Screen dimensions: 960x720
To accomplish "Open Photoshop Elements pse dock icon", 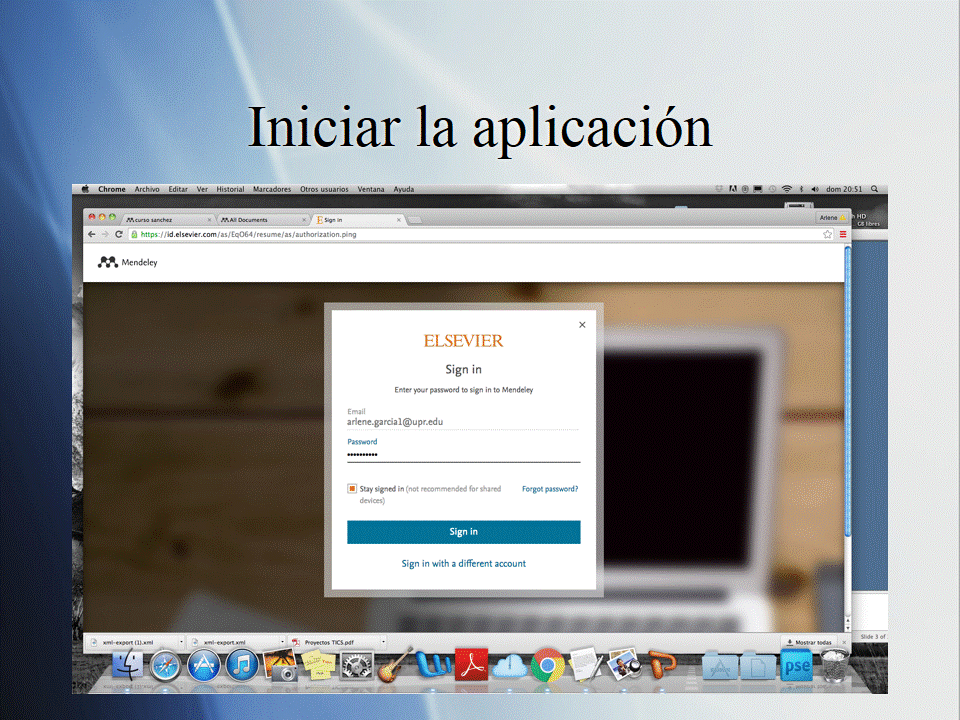I will coord(797,666).
